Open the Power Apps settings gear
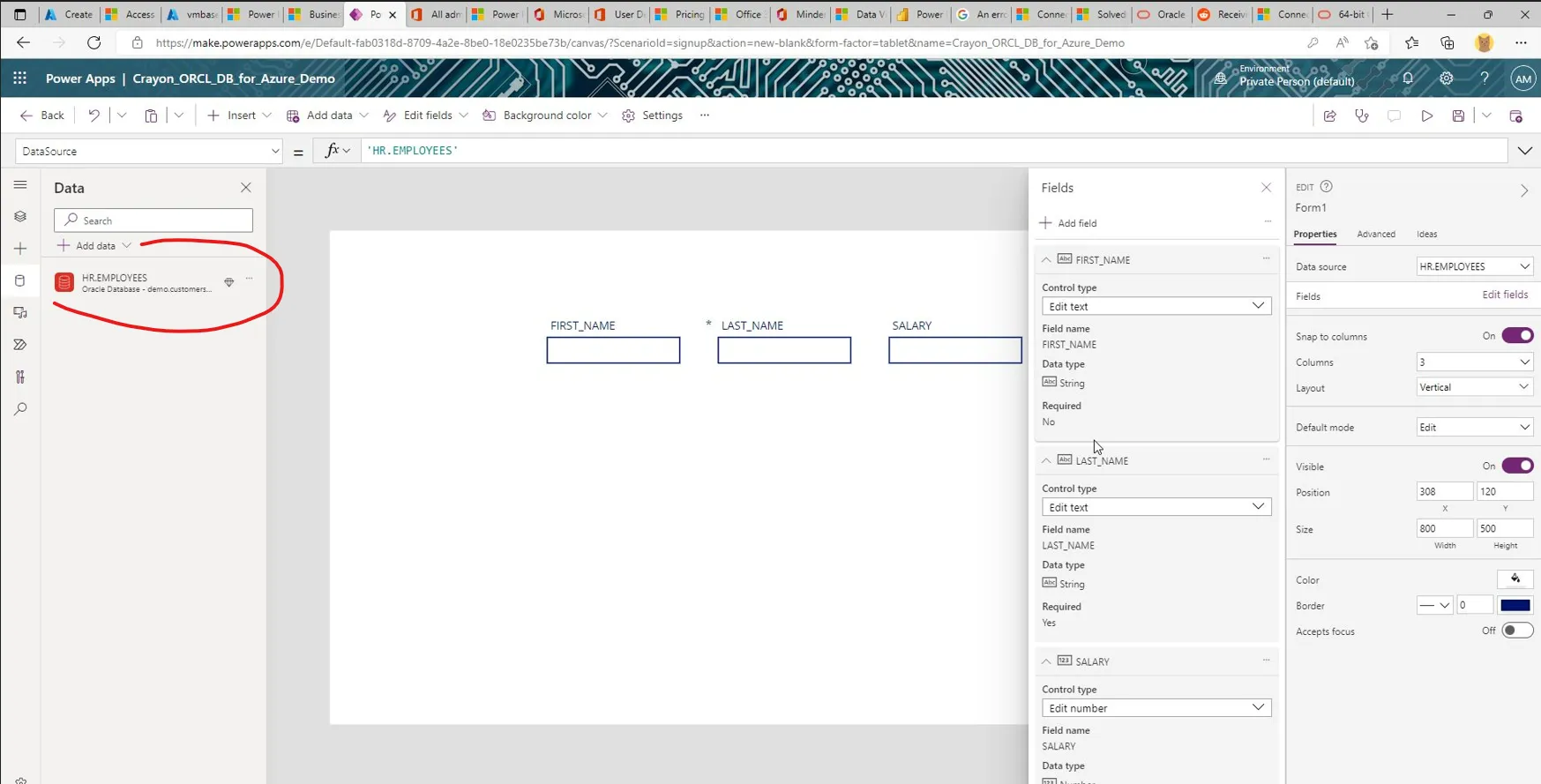1541x784 pixels. (x=1447, y=78)
